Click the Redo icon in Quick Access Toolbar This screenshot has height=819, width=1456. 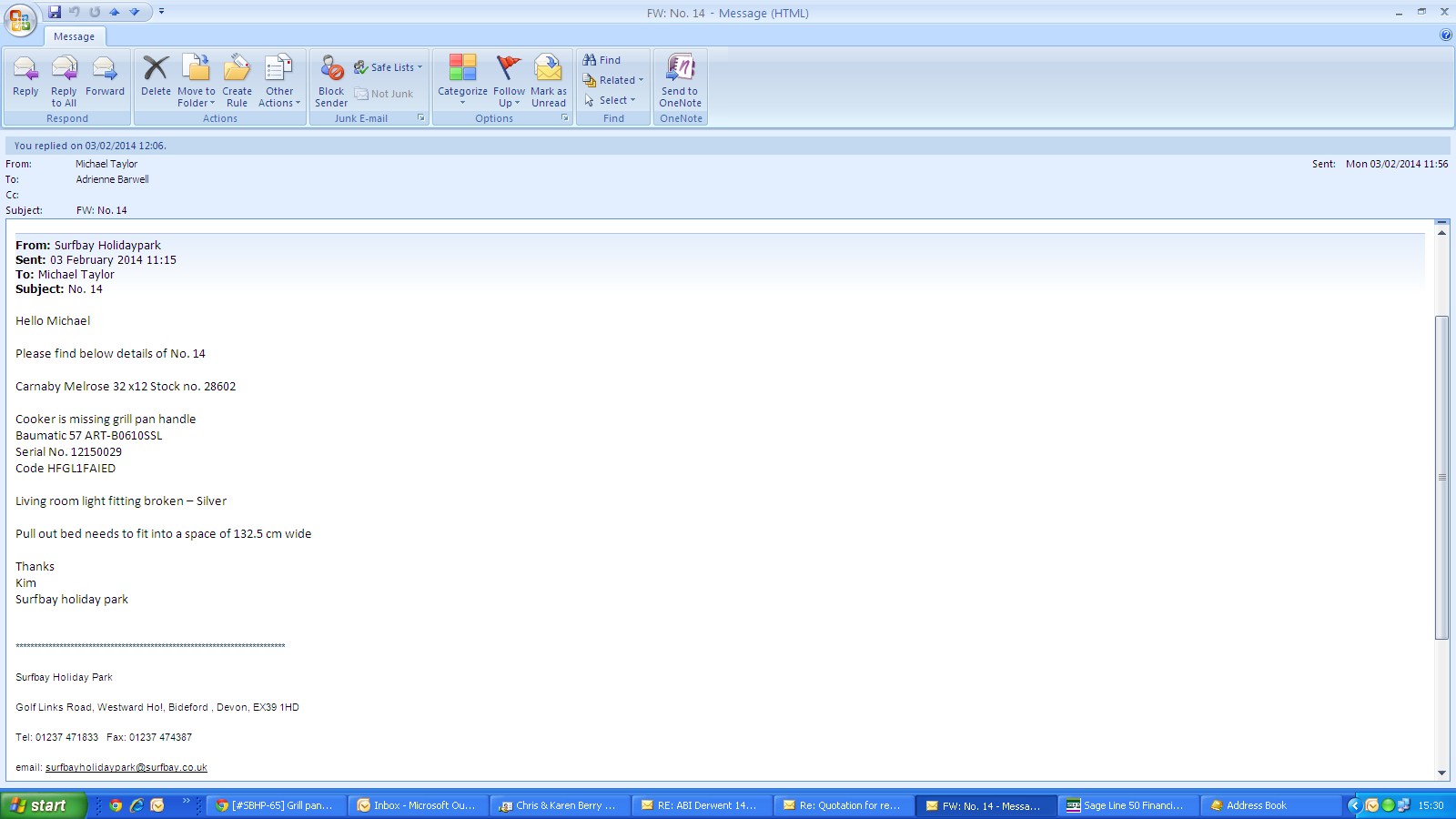(x=95, y=12)
